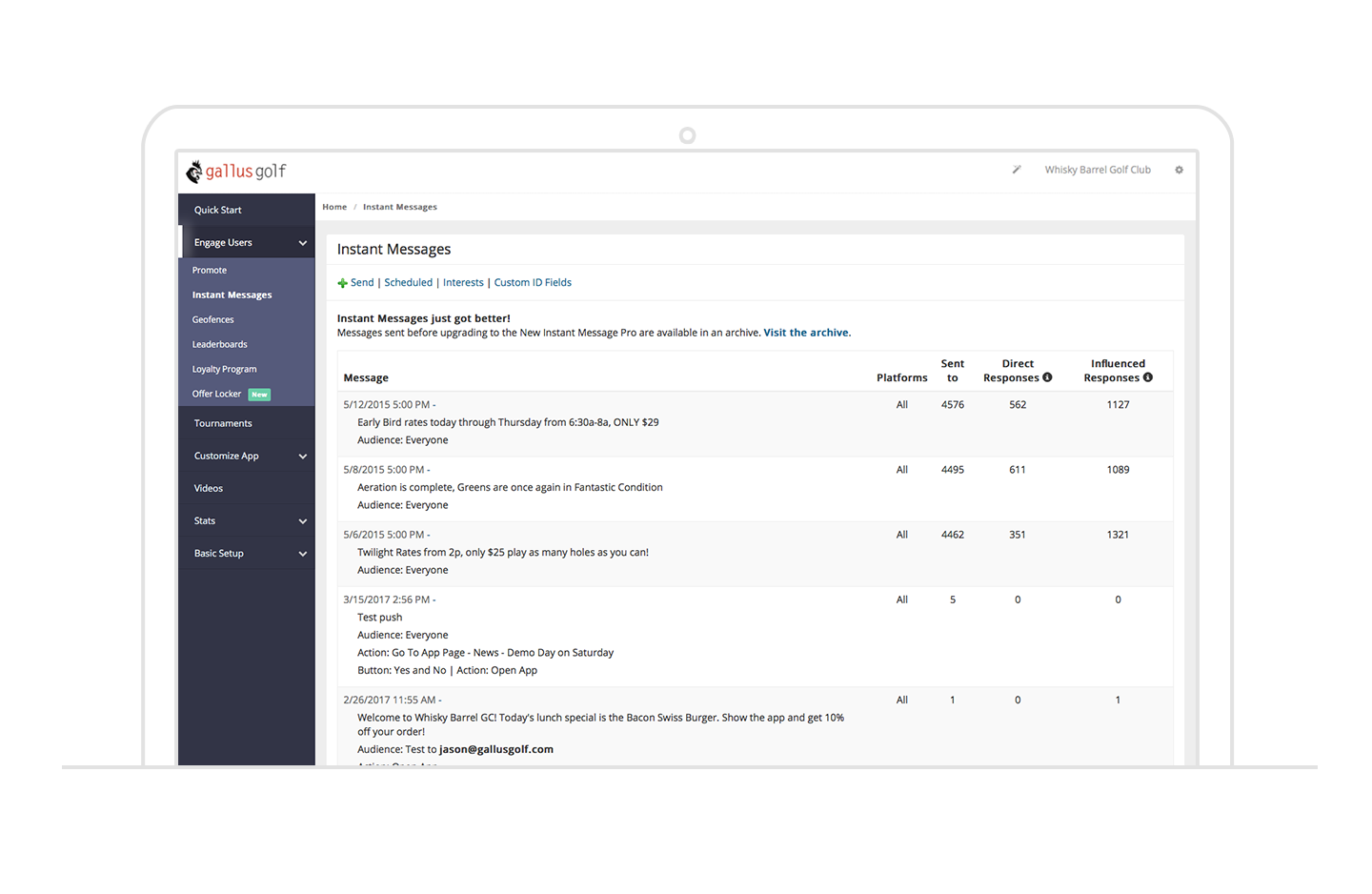The image size is (1372, 894).
Task: Expand the Customize App chevron
Action: point(303,457)
